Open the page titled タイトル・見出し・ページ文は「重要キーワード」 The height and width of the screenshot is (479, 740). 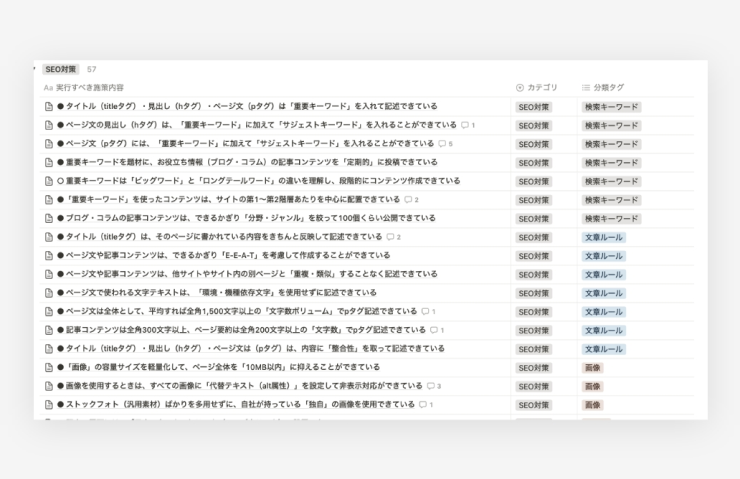coord(247,106)
